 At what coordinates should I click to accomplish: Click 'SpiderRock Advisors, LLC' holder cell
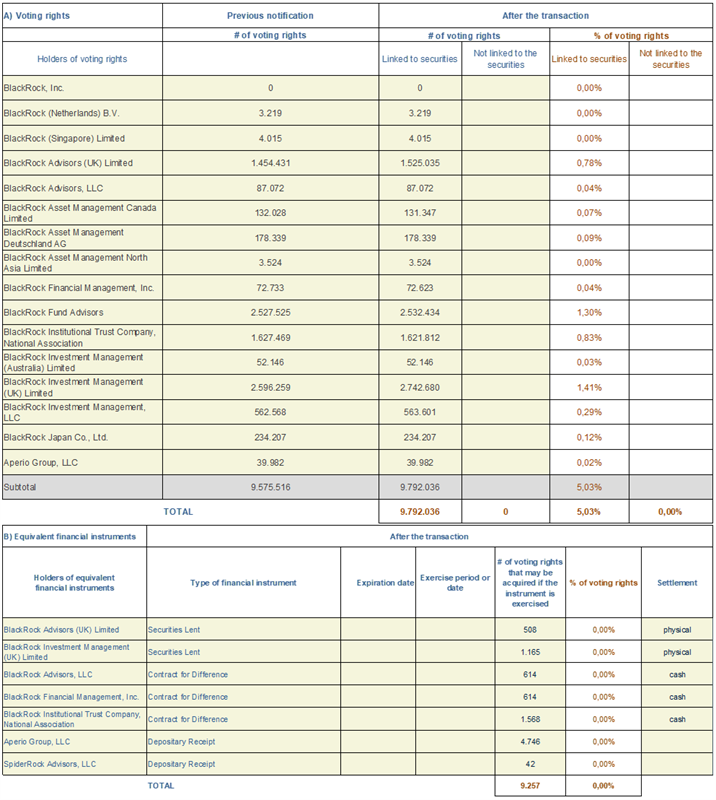pyautogui.click(x=74, y=764)
